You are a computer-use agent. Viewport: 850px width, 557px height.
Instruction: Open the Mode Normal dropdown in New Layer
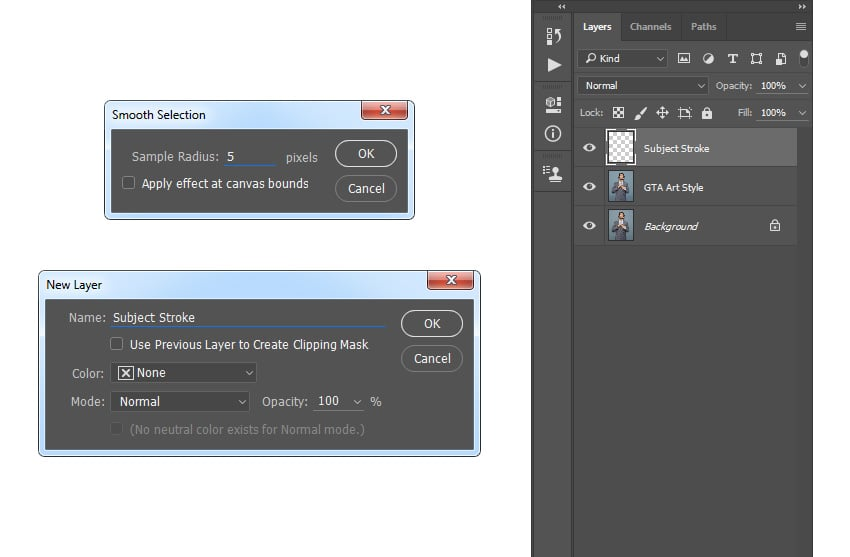pyautogui.click(x=180, y=401)
